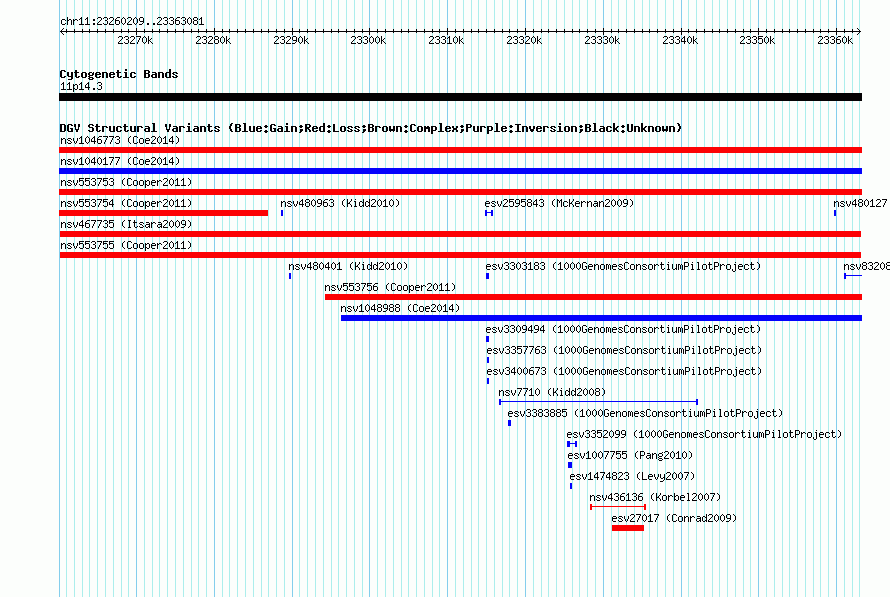Click the nsv553754 (Cooper2011) short red bar
890x597 pixels.
pos(163,213)
